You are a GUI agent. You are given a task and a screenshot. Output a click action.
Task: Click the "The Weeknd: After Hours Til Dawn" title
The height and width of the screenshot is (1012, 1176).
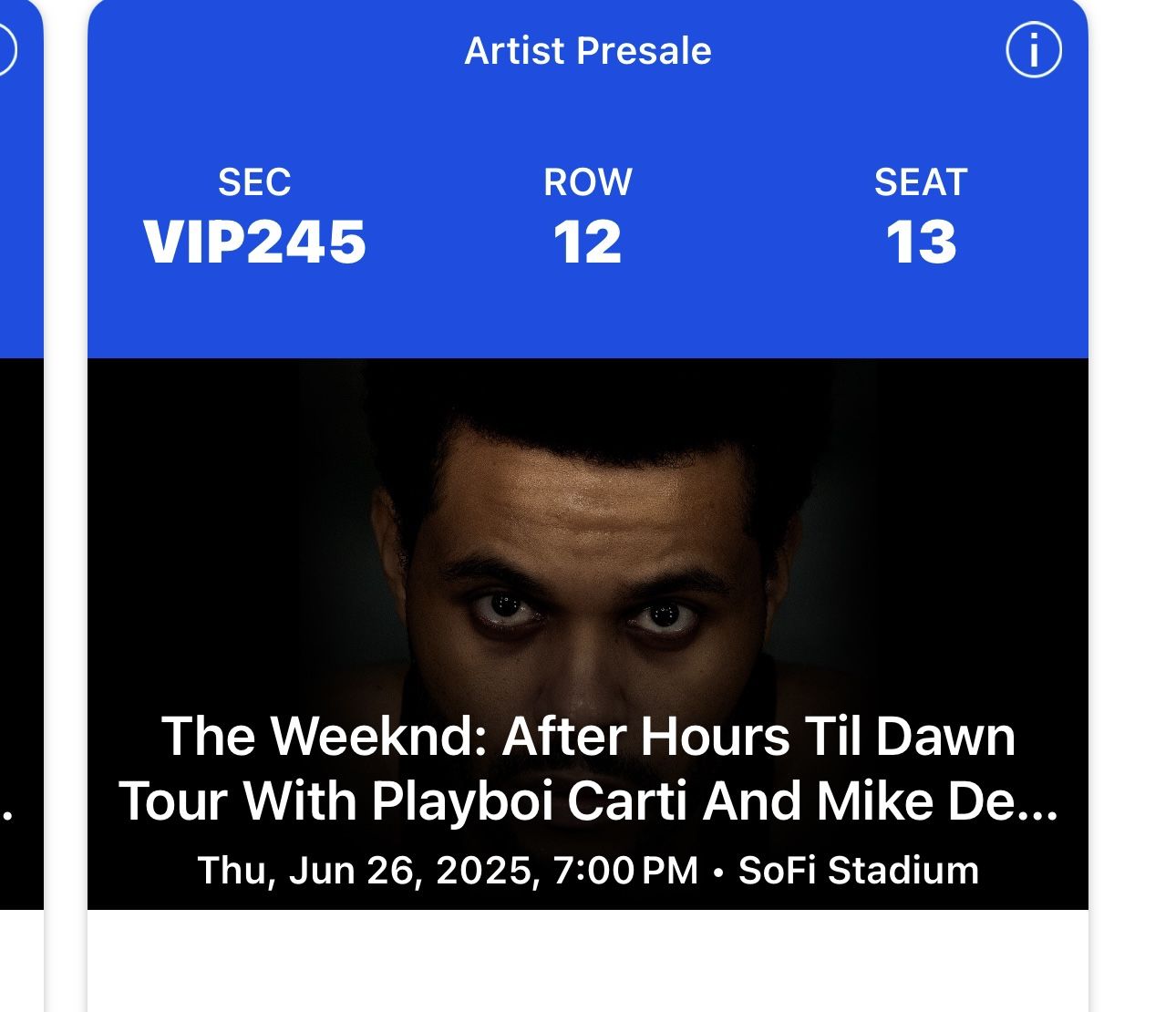tap(588, 736)
